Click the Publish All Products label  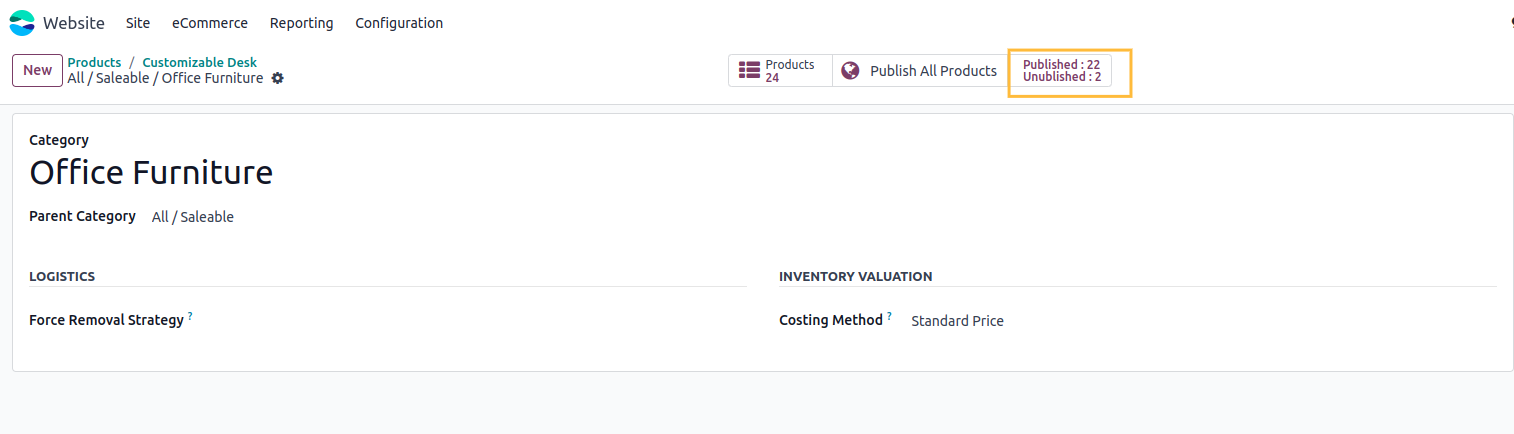coord(933,71)
